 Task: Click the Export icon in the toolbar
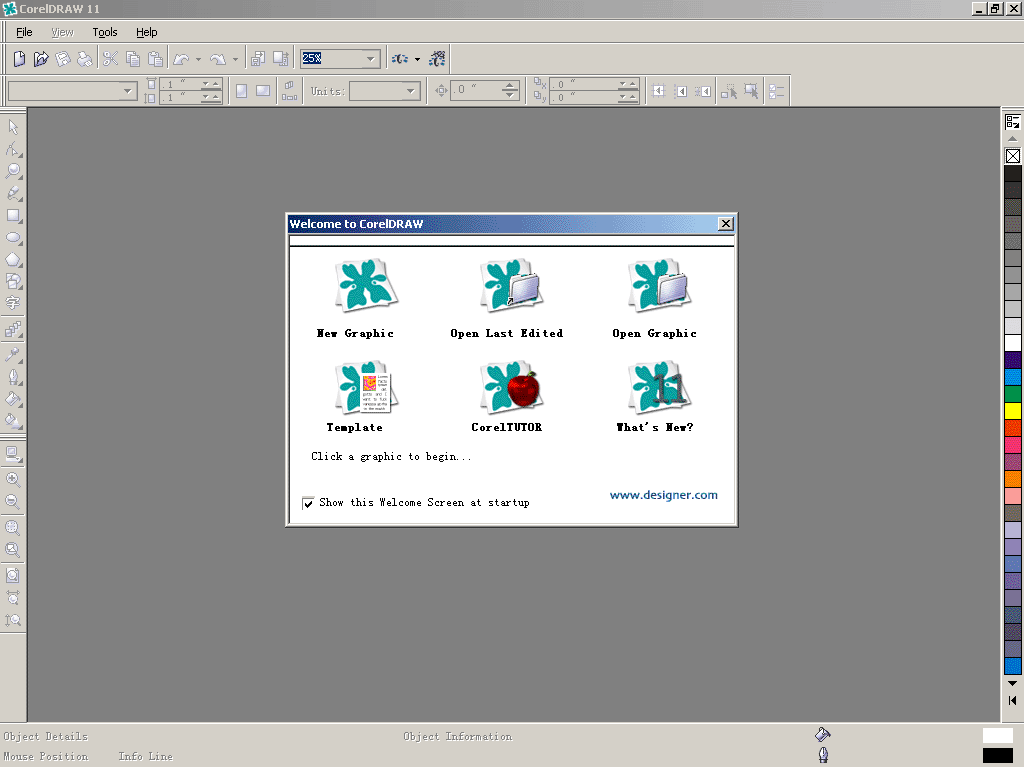pyautogui.click(x=281, y=59)
